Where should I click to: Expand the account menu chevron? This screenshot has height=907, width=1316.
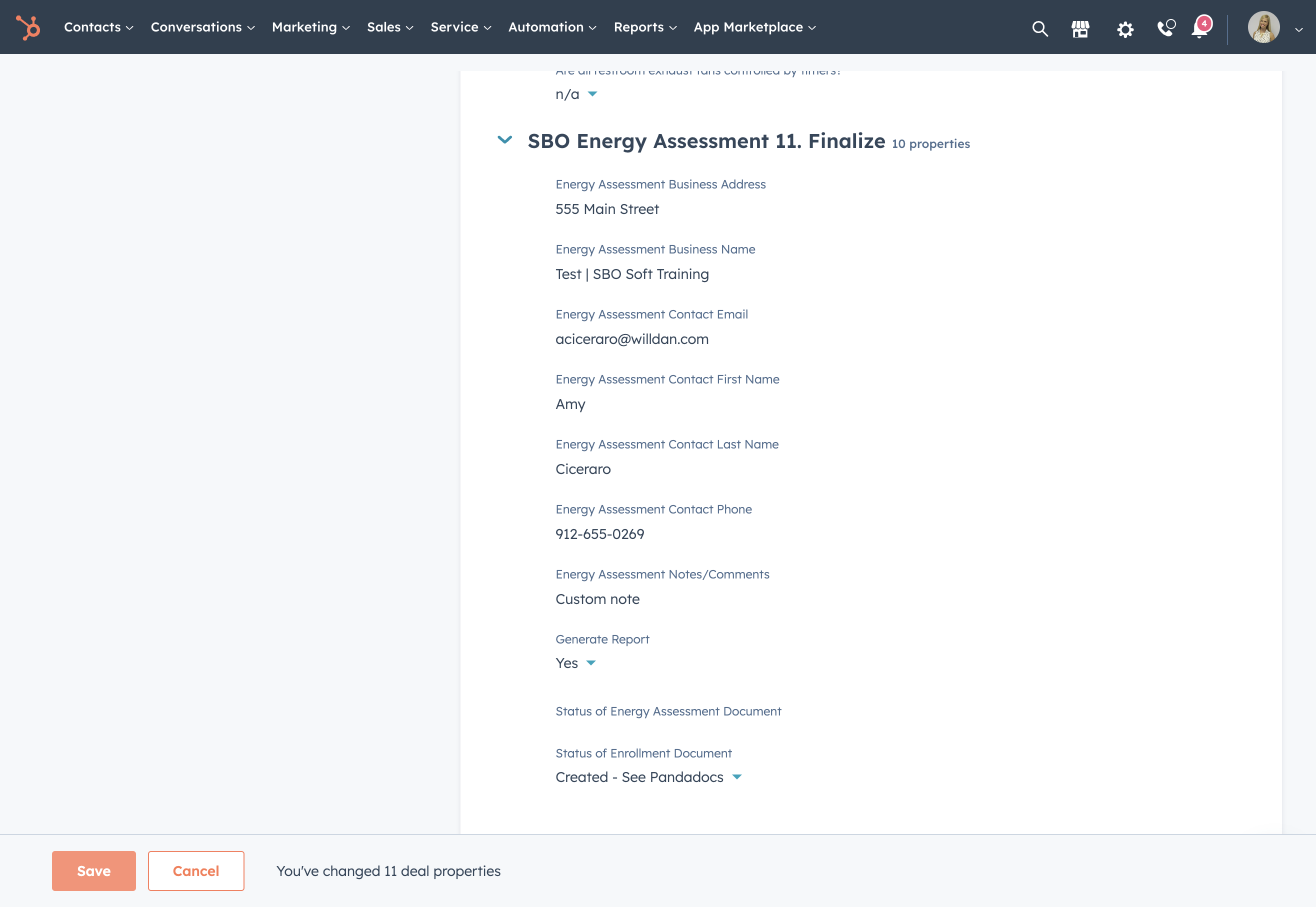coord(1298,29)
